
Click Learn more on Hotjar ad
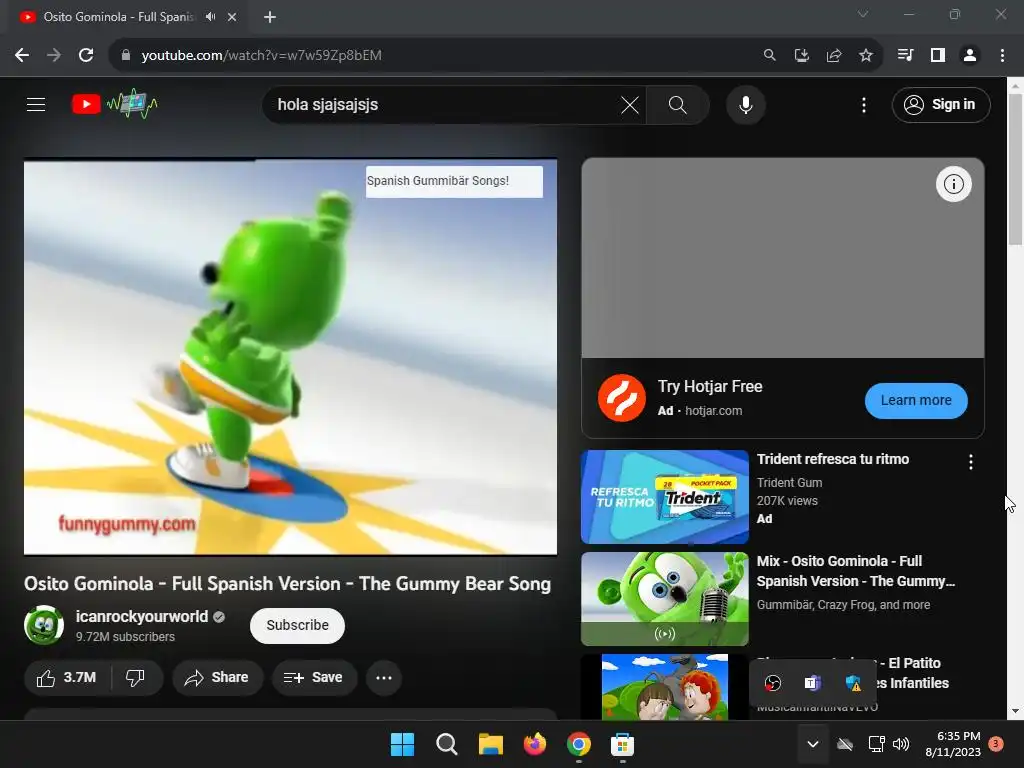click(916, 400)
